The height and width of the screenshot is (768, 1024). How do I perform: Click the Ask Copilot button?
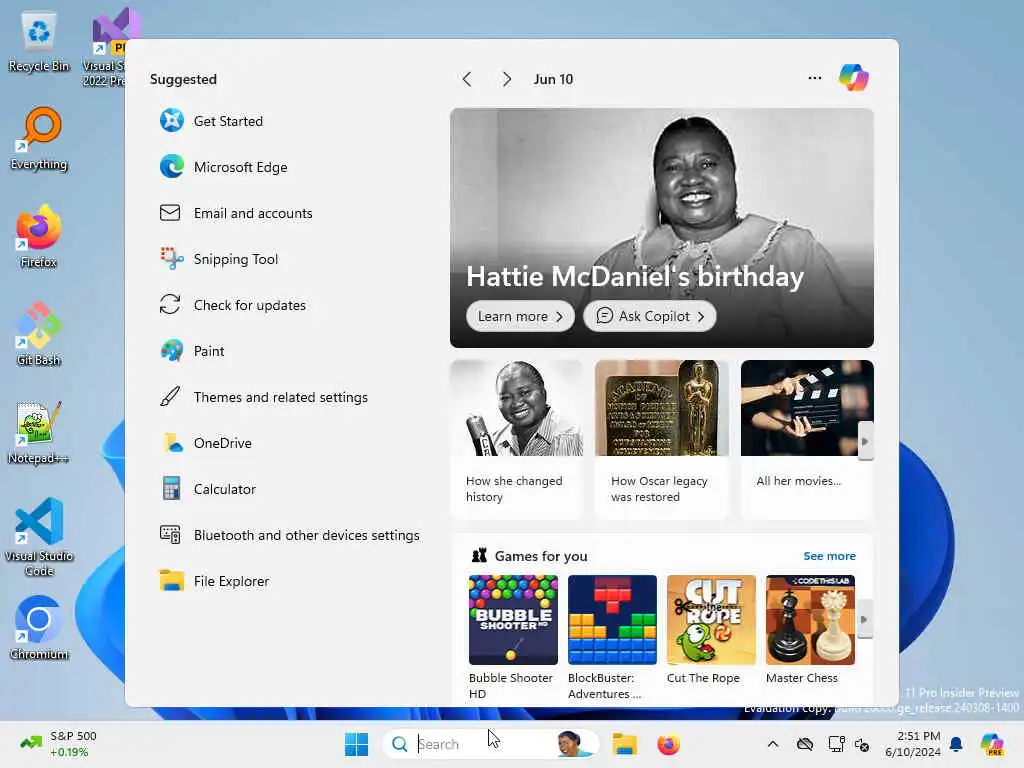pyautogui.click(x=650, y=316)
